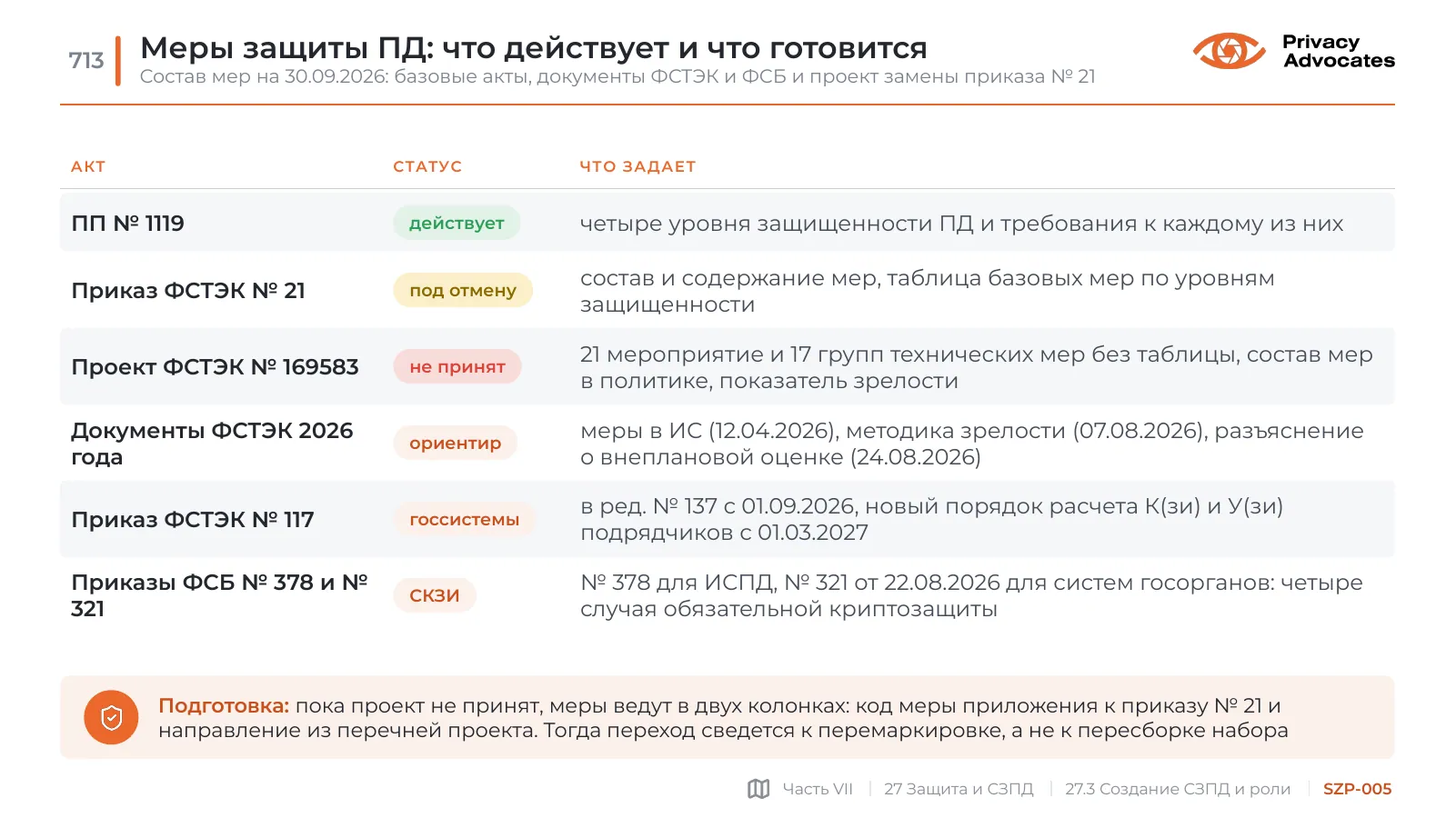The width and height of the screenshot is (1456, 818).
Task: Select the «не принят» status badge
Action: [x=457, y=366]
